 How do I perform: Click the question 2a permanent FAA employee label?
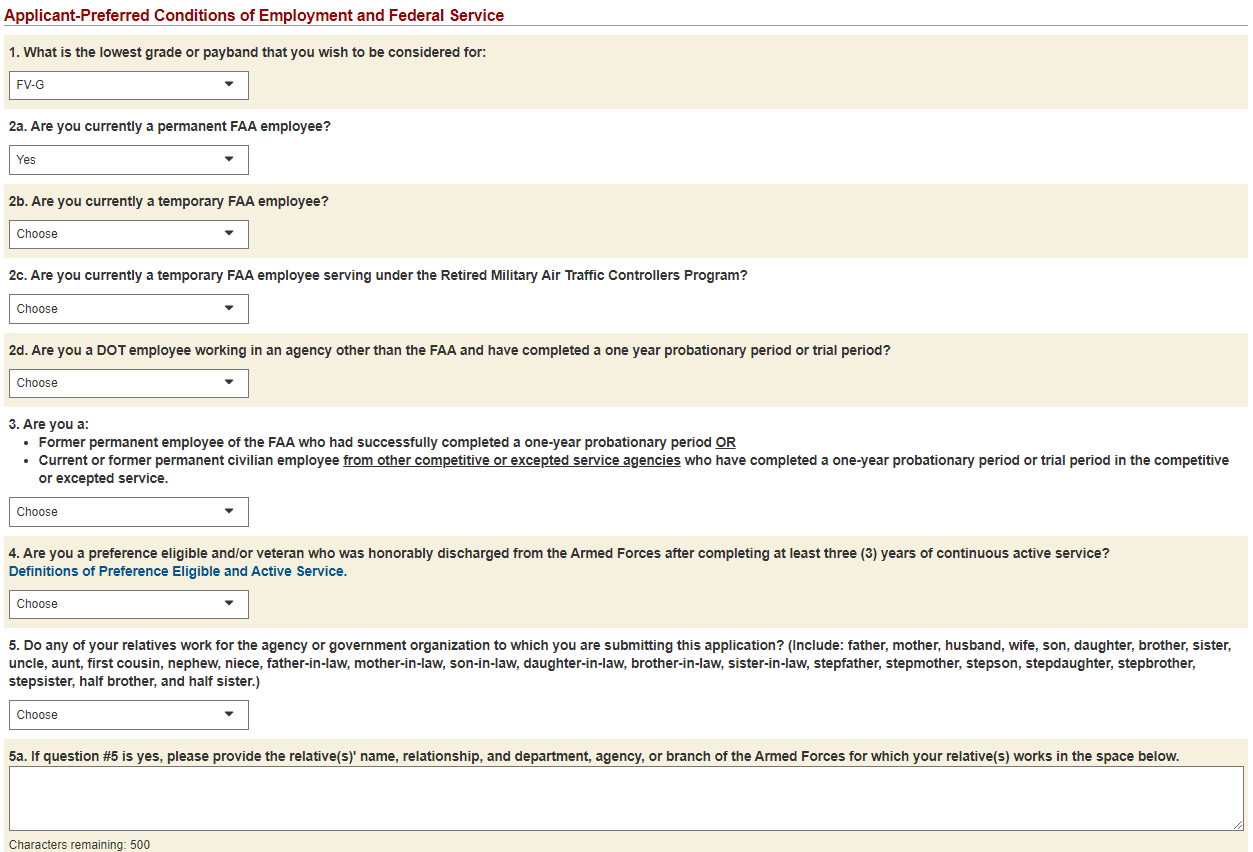click(x=169, y=127)
